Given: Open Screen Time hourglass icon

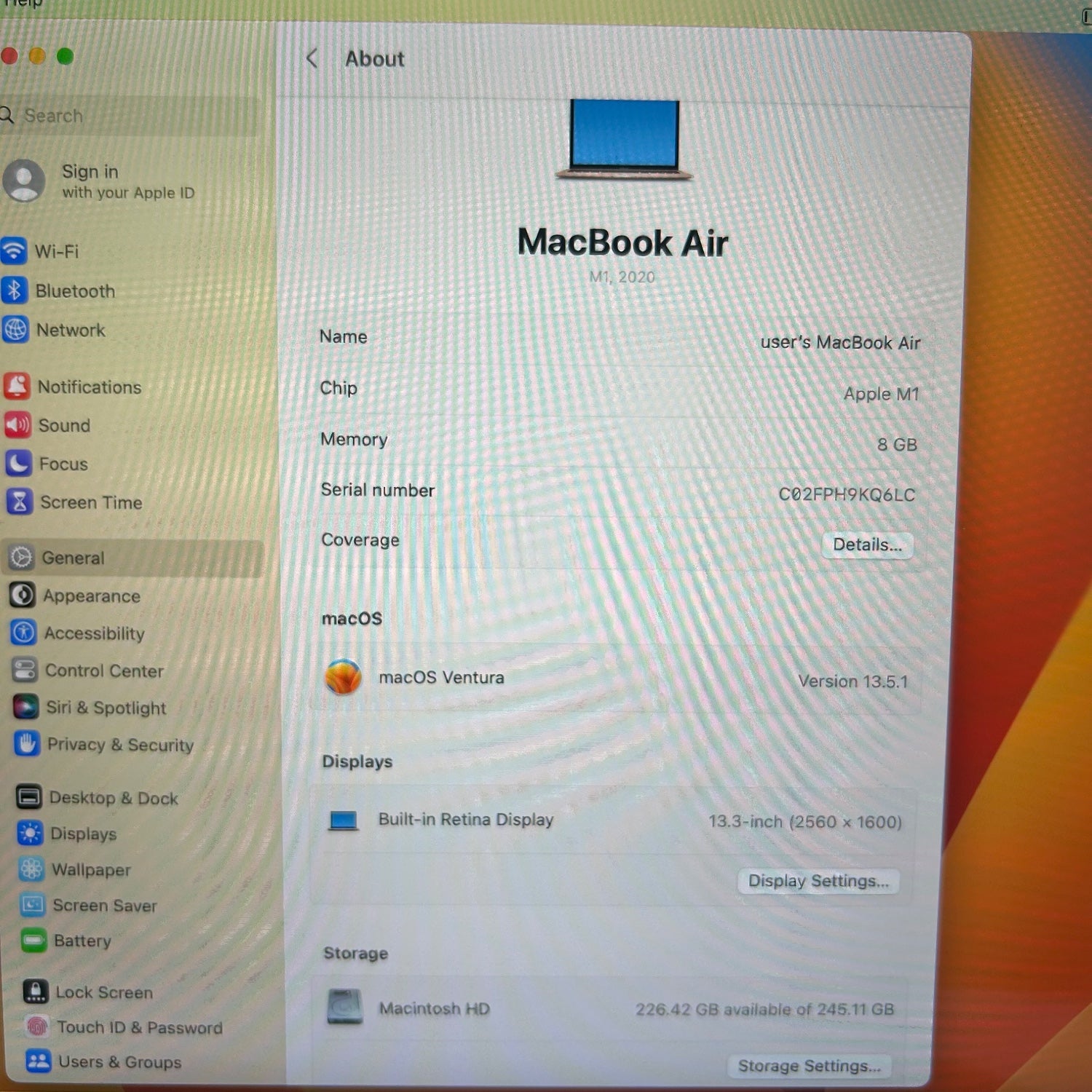Looking at the screenshot, I should [20, 502].
